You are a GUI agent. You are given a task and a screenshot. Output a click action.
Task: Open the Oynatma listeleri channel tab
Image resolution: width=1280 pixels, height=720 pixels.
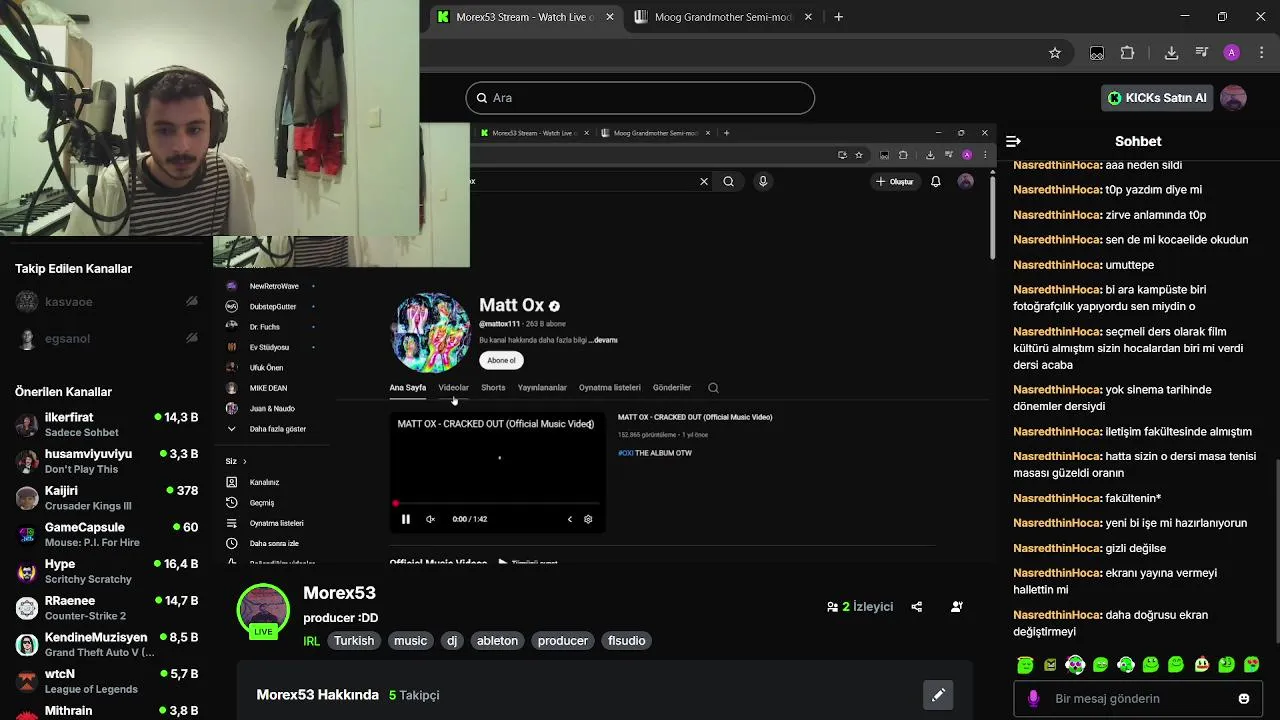609,388
